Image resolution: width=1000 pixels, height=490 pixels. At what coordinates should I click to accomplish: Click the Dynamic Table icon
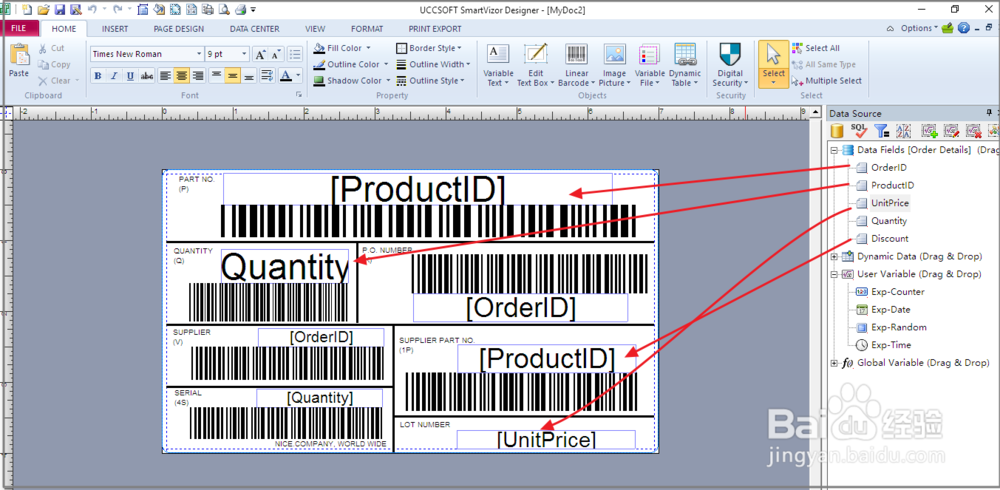pyautogui.click(x=685, y=54)
